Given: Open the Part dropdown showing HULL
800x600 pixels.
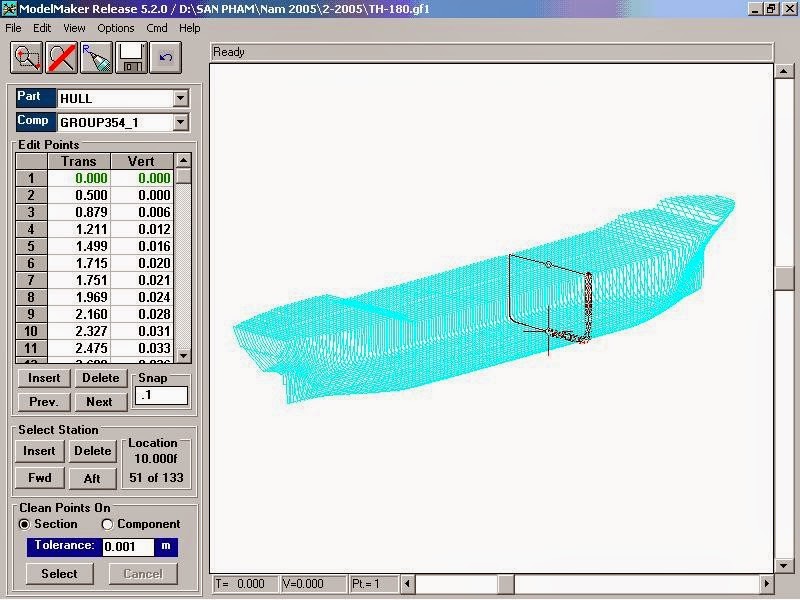Looking at the screenshot, I should pyautogui.click(x=182, y=97).
